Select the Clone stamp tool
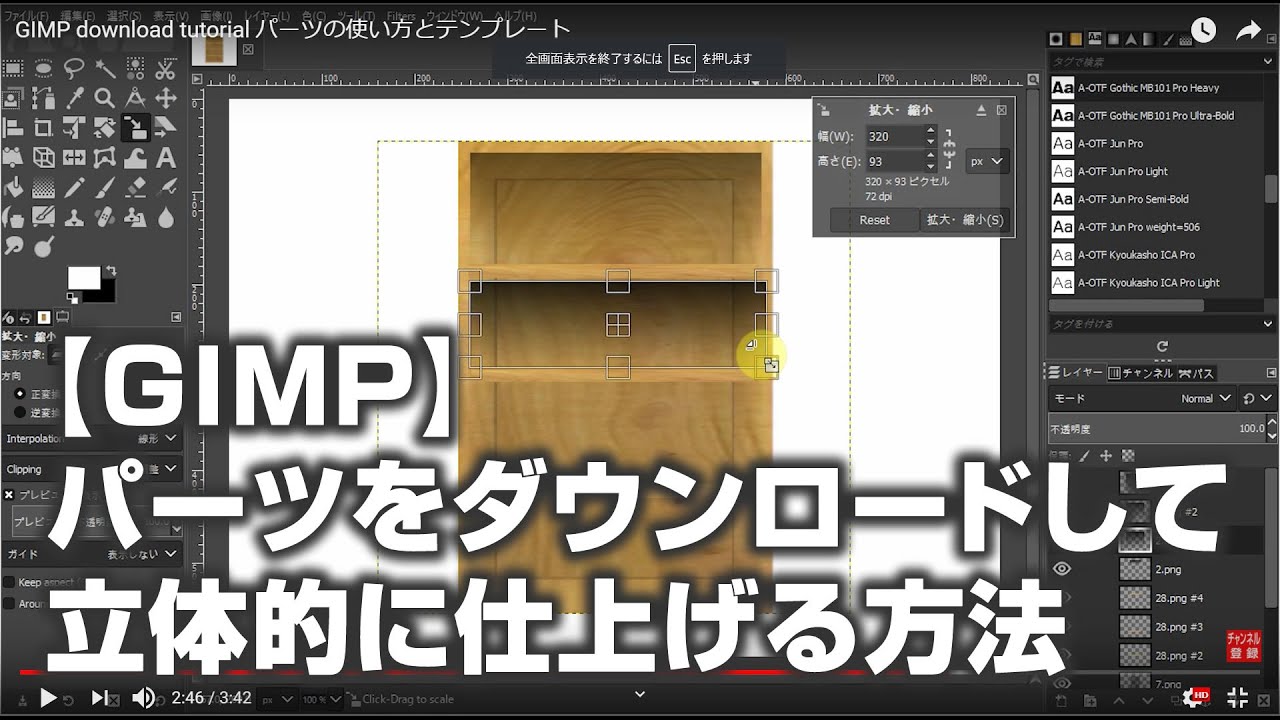 [74, 217]
